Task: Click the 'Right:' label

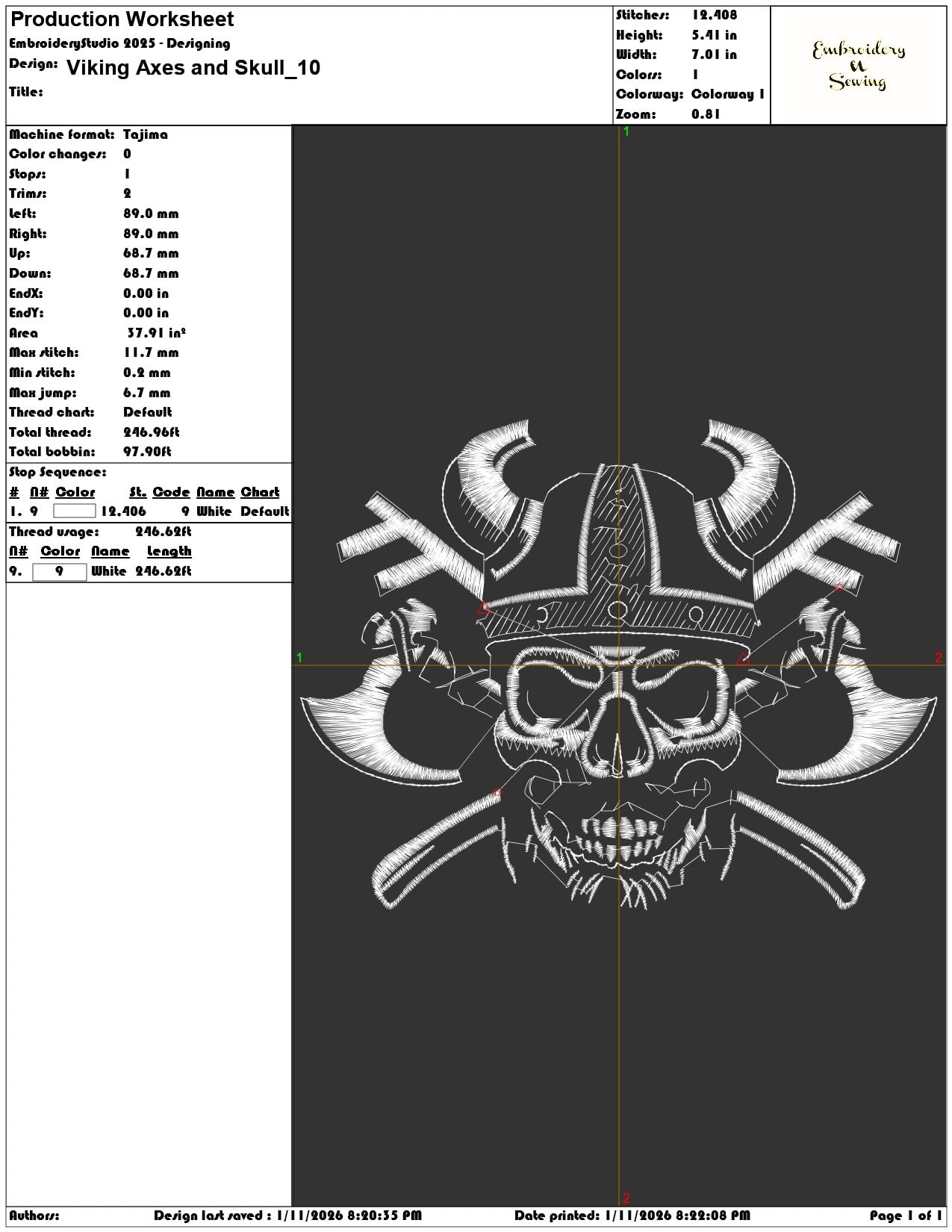Action: [x=28, y=234]
